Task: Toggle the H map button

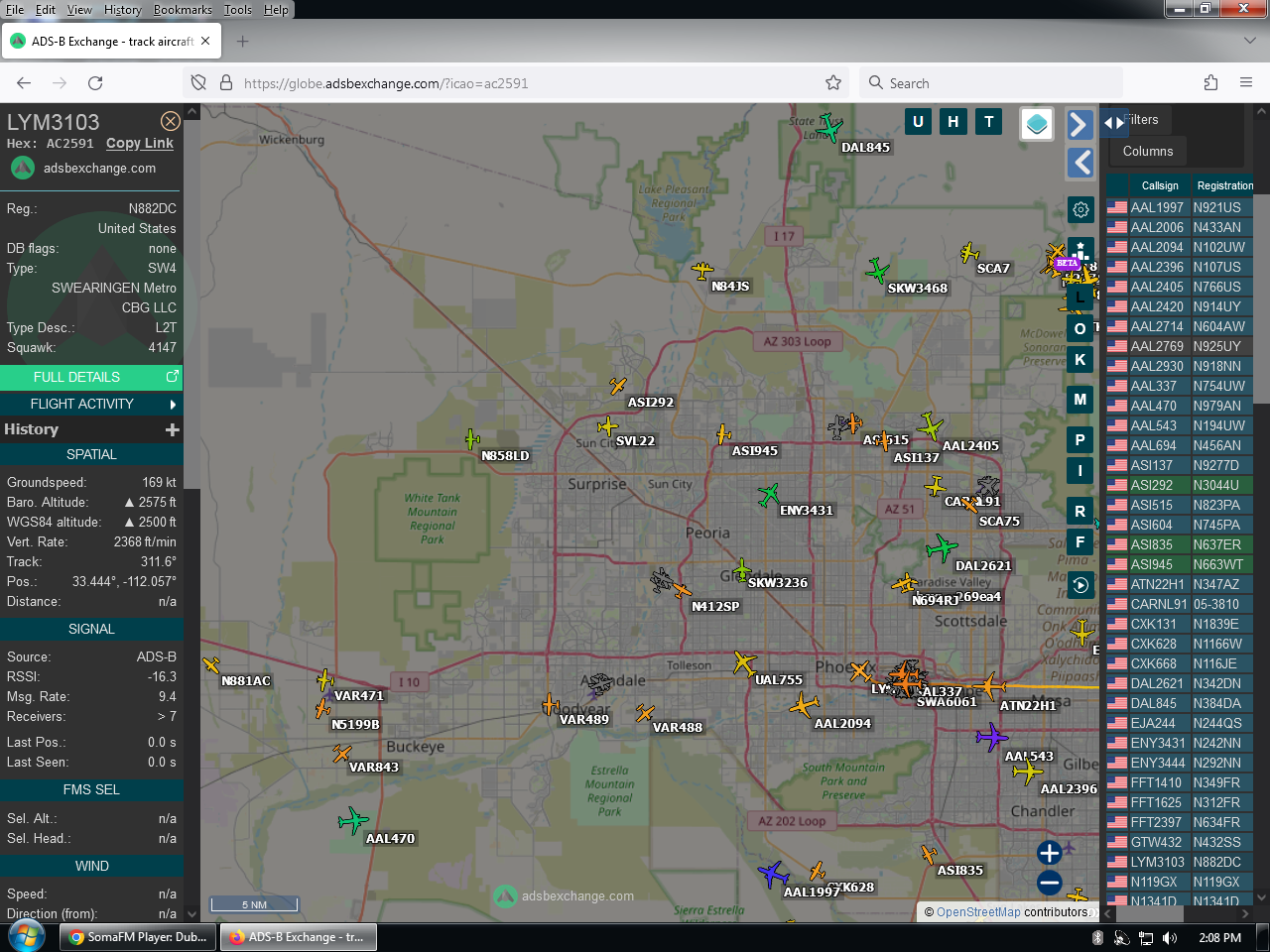Action: [x=953, y=121]
